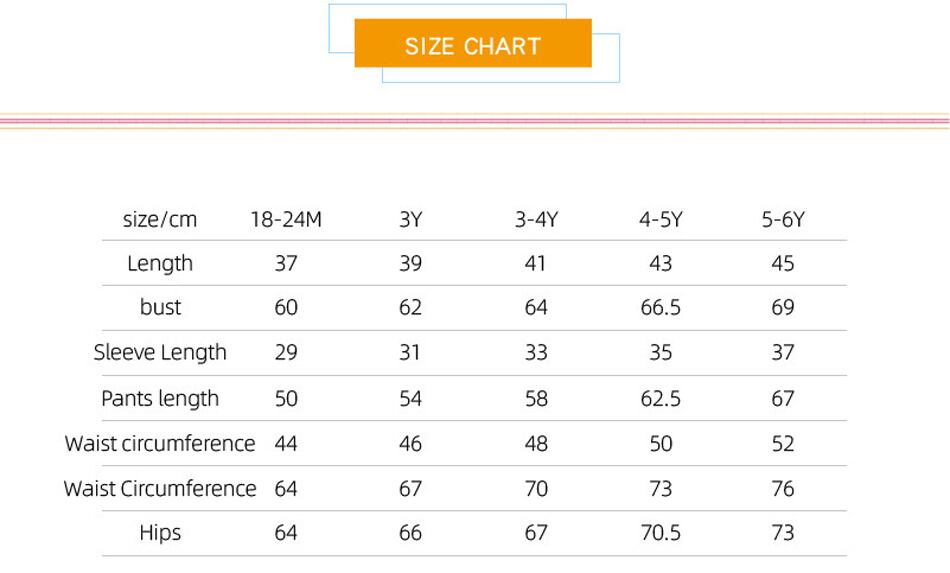Click the 3-4Y column header
Screen dimensions: 950x573
[536, 219]
